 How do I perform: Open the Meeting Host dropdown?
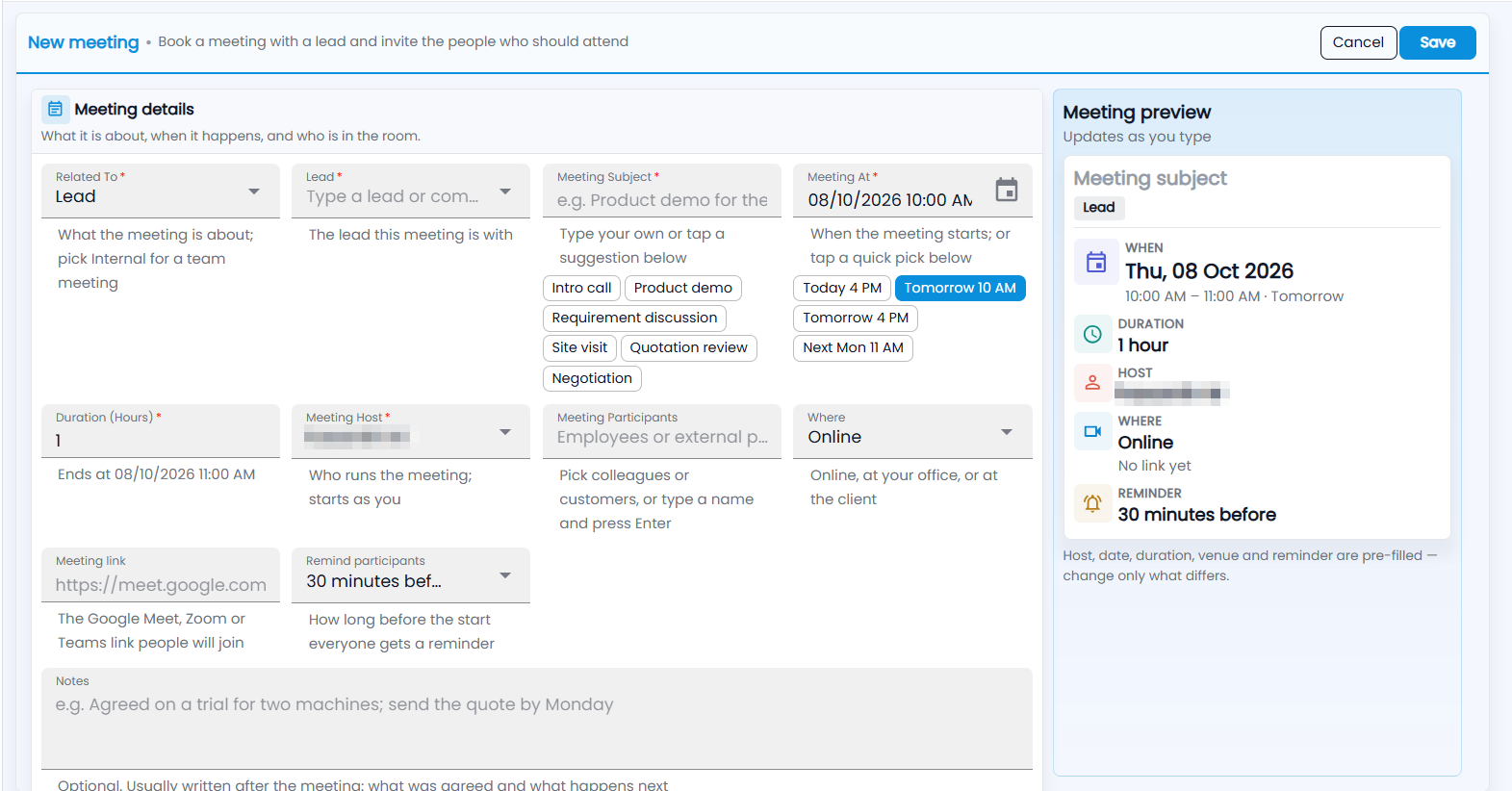411,431
